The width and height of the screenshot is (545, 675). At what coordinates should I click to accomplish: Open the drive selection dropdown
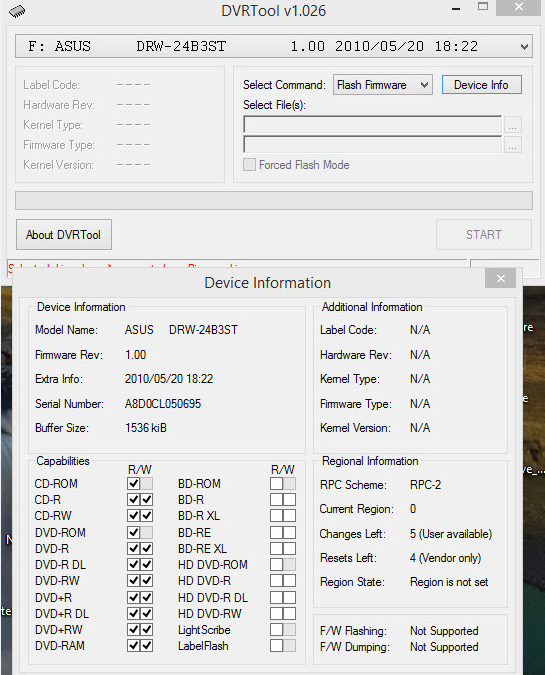274,46
